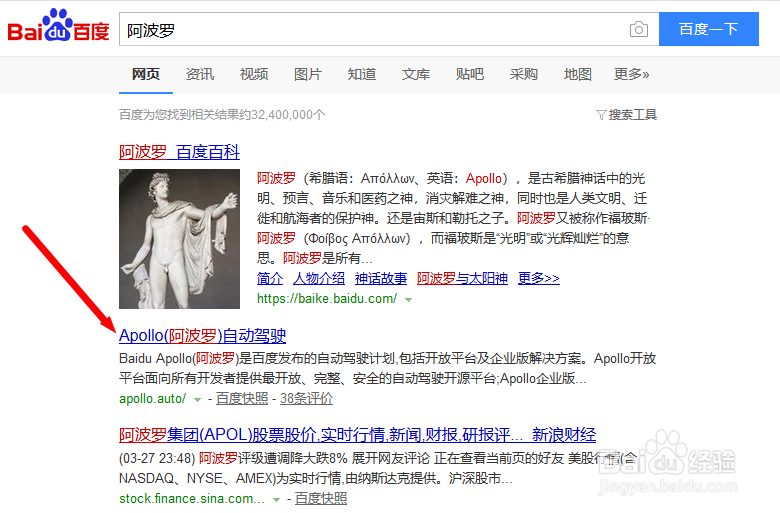The height and width of the screenshot is (513, 780).
Task: Open the 简介 sublink
Action: 270,278
